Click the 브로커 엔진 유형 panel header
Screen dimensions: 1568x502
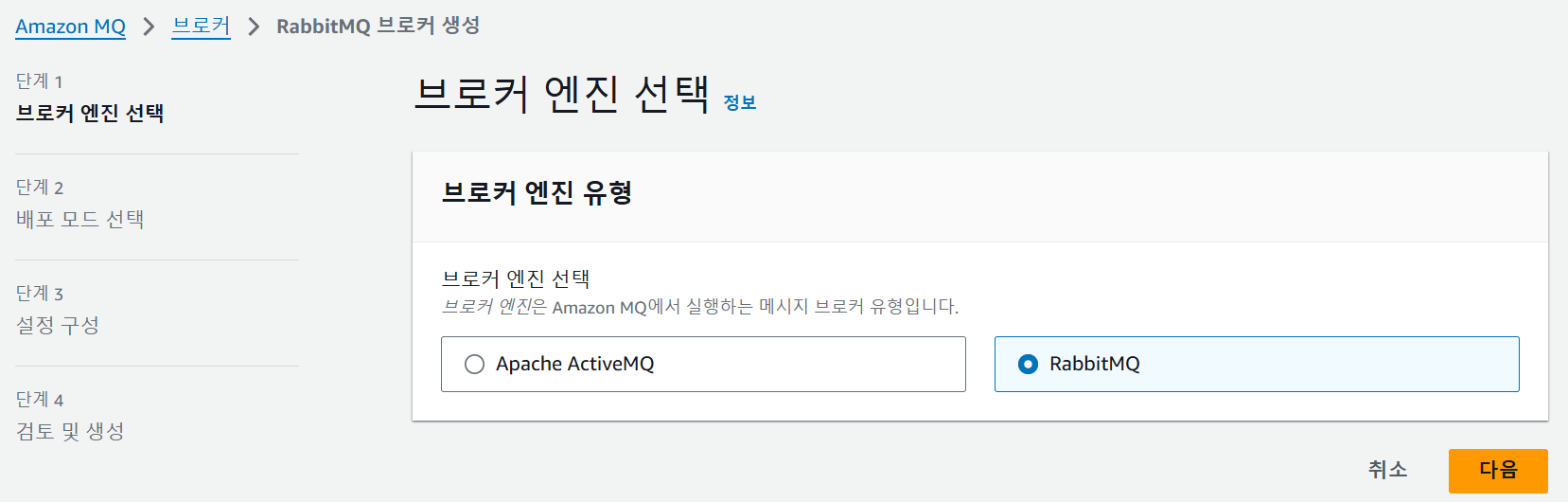537,193
